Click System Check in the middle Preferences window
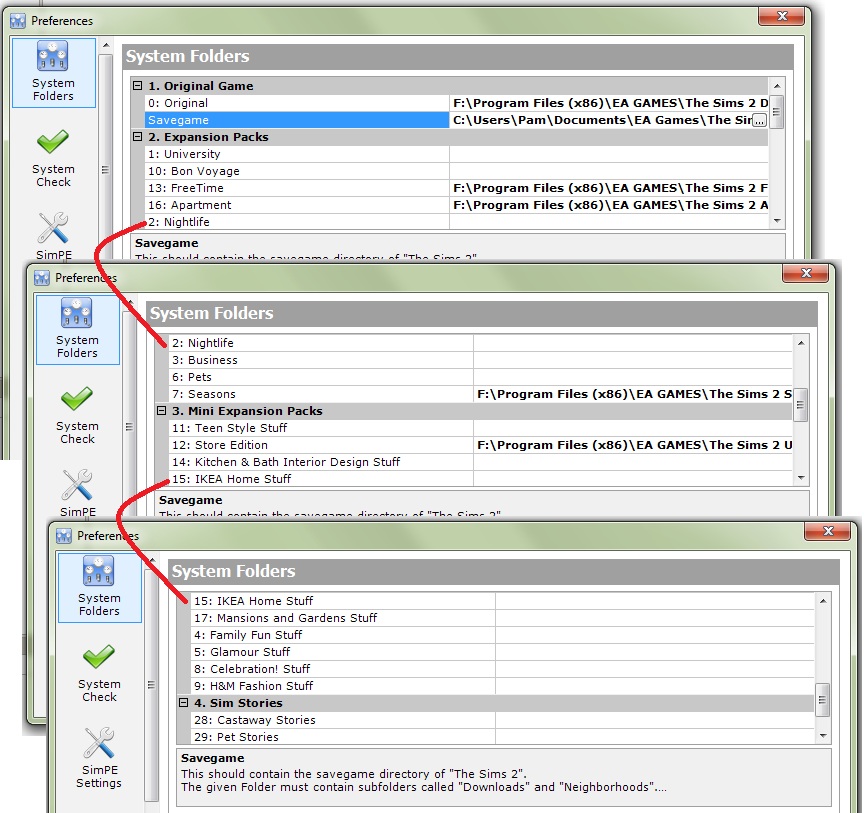Viewport: 865px width, 813px height. 77,414
